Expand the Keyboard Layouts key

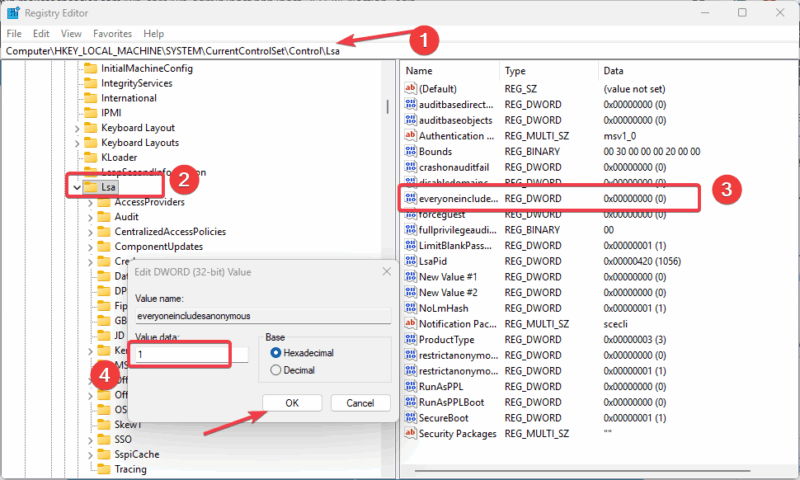(77, 143)
